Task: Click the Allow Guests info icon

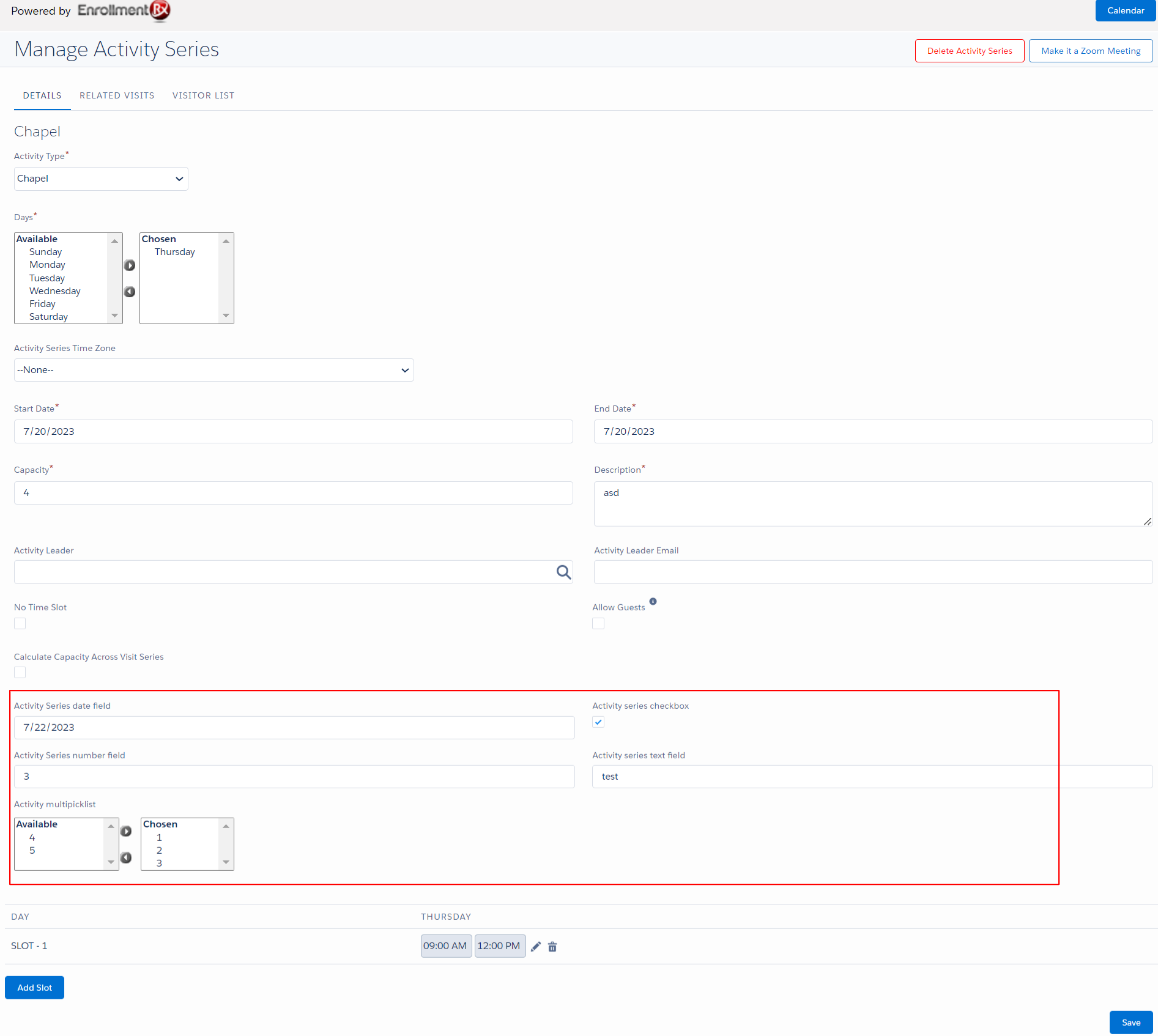Action: (653, 602)
